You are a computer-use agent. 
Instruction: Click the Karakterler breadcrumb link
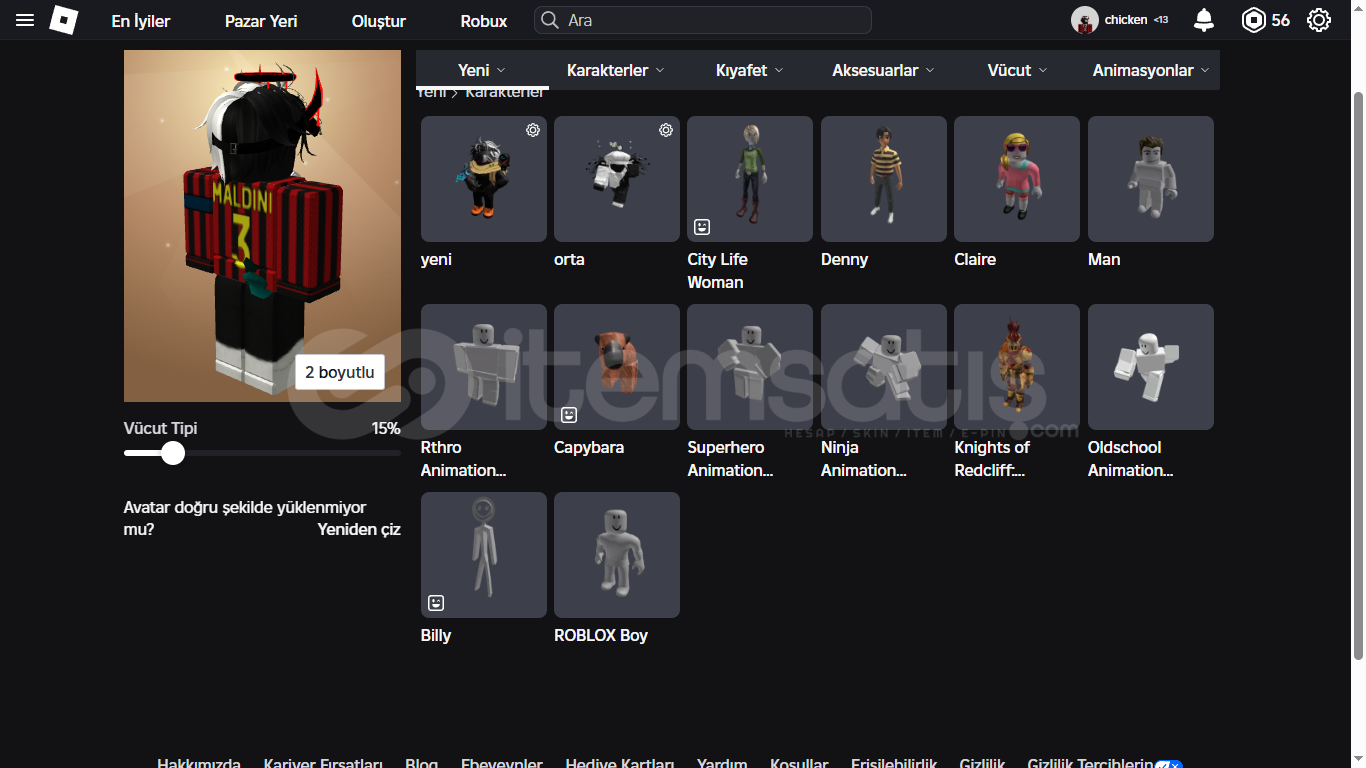(x=505, y=92)
